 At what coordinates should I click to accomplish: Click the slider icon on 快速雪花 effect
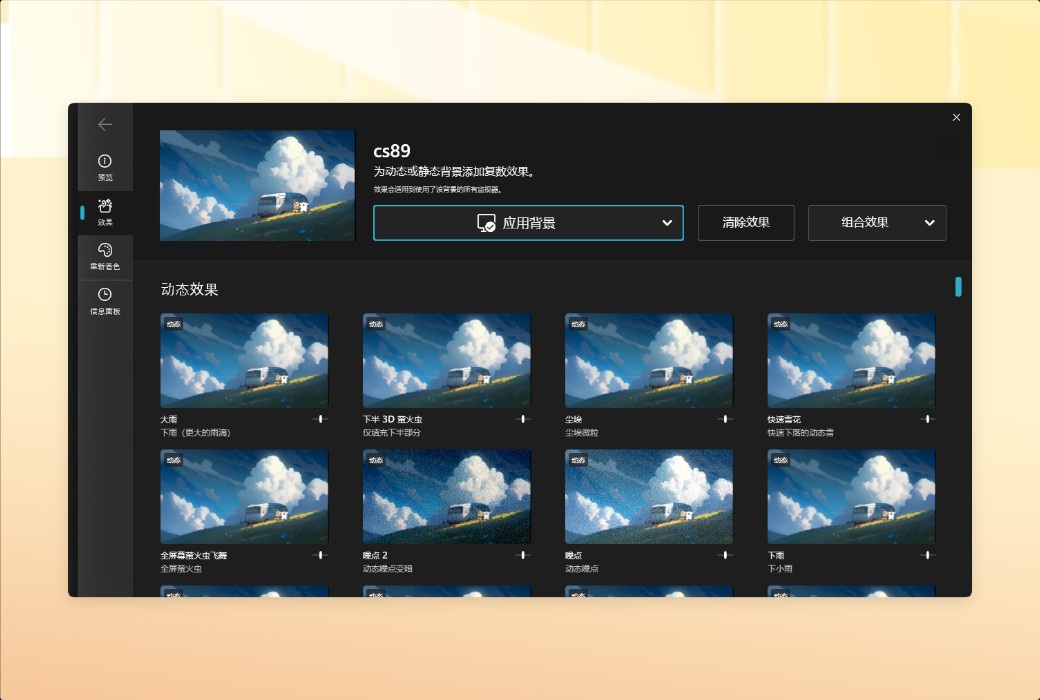926,419
